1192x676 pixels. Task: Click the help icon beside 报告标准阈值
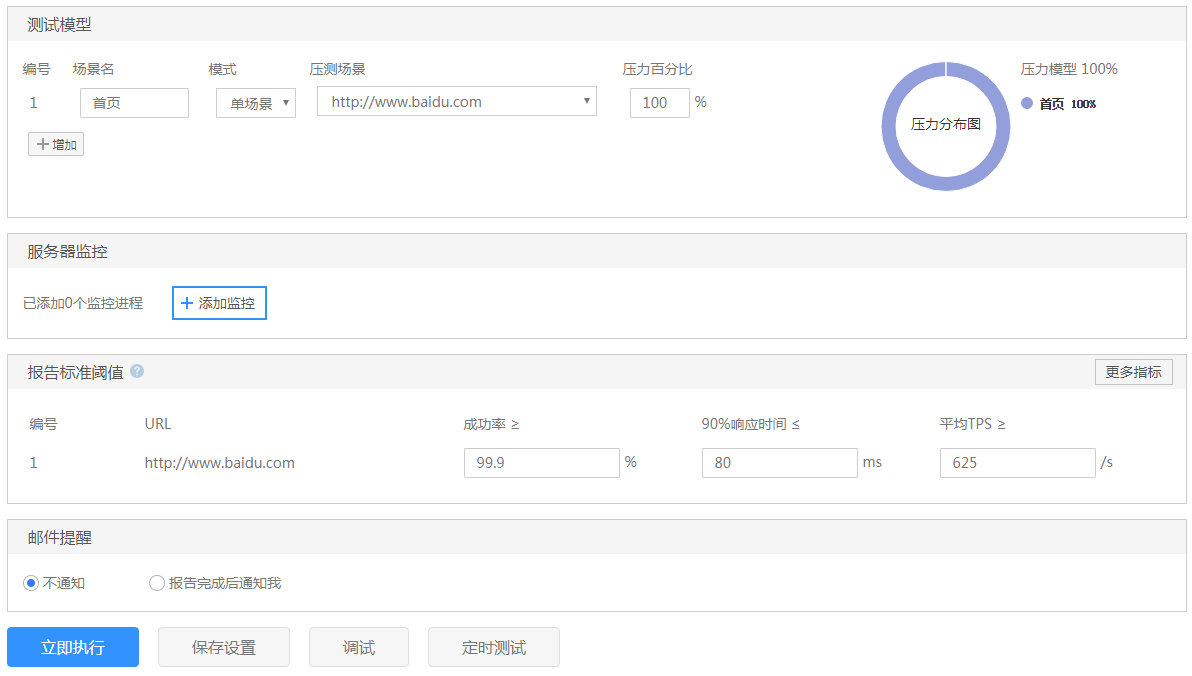point(137,371)
